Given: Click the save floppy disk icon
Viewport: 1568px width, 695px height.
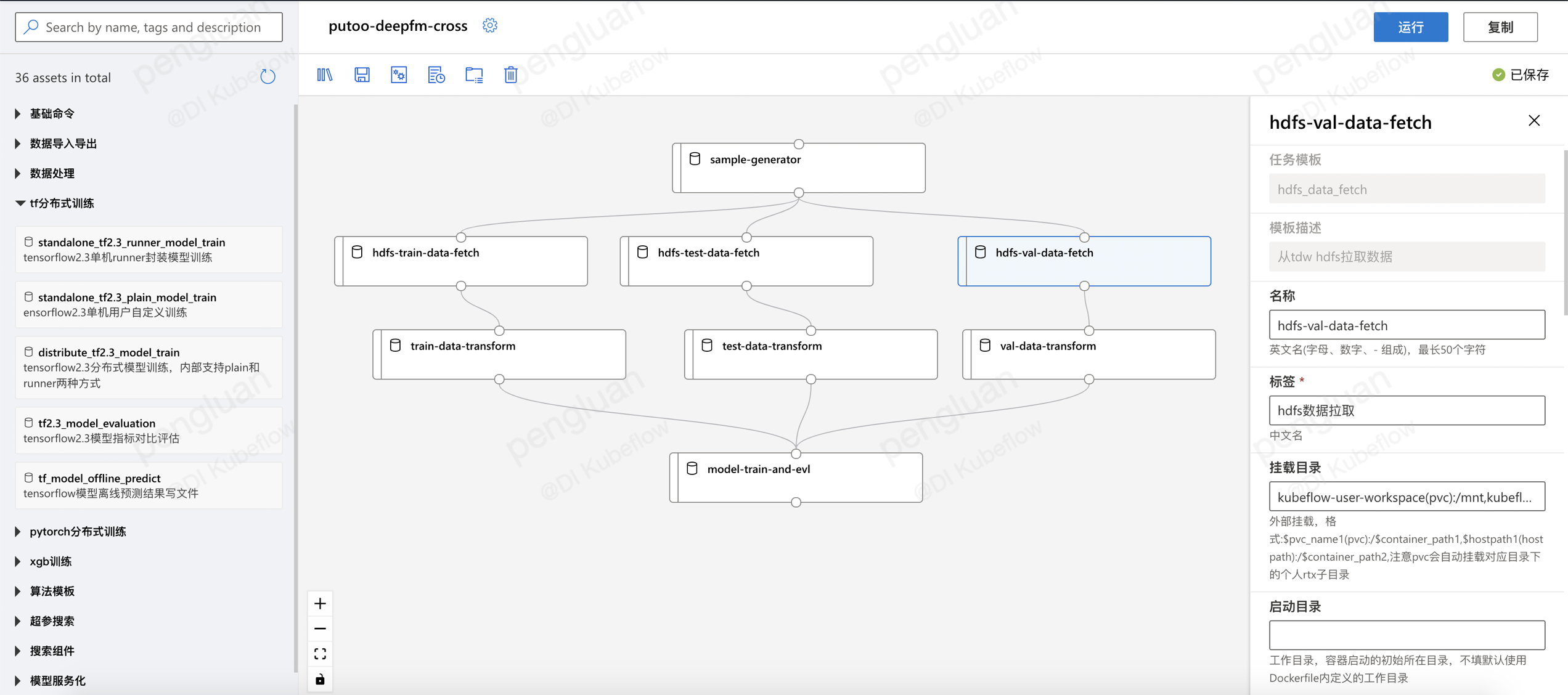Looking at the screenshot, I should (x=362, y=75).
